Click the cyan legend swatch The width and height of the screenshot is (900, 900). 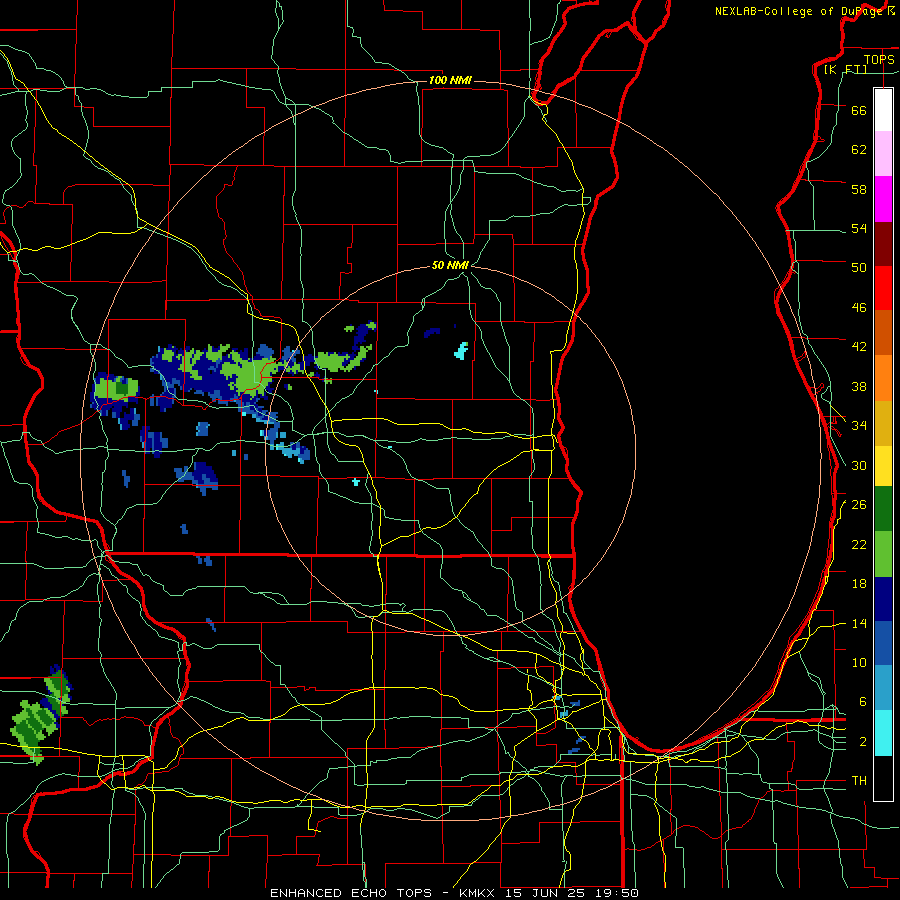pos(883,733)
